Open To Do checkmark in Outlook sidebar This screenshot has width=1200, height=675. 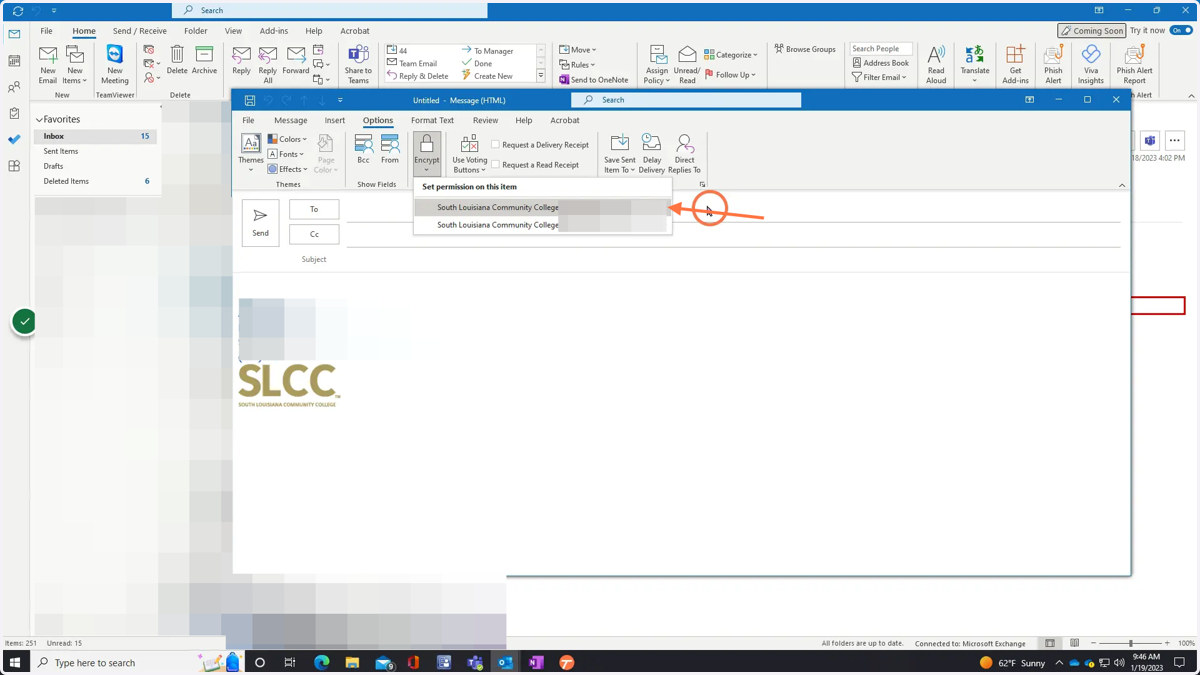coord(14,140)
